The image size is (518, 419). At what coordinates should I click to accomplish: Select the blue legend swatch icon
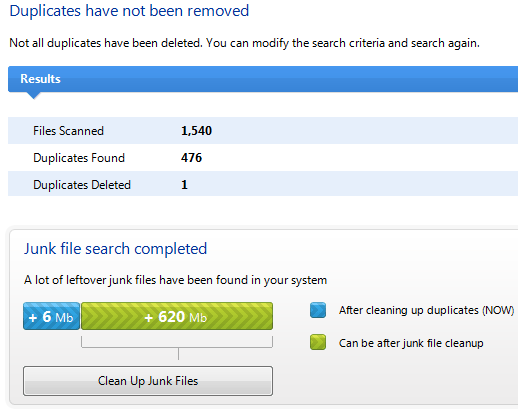point(318,310)
